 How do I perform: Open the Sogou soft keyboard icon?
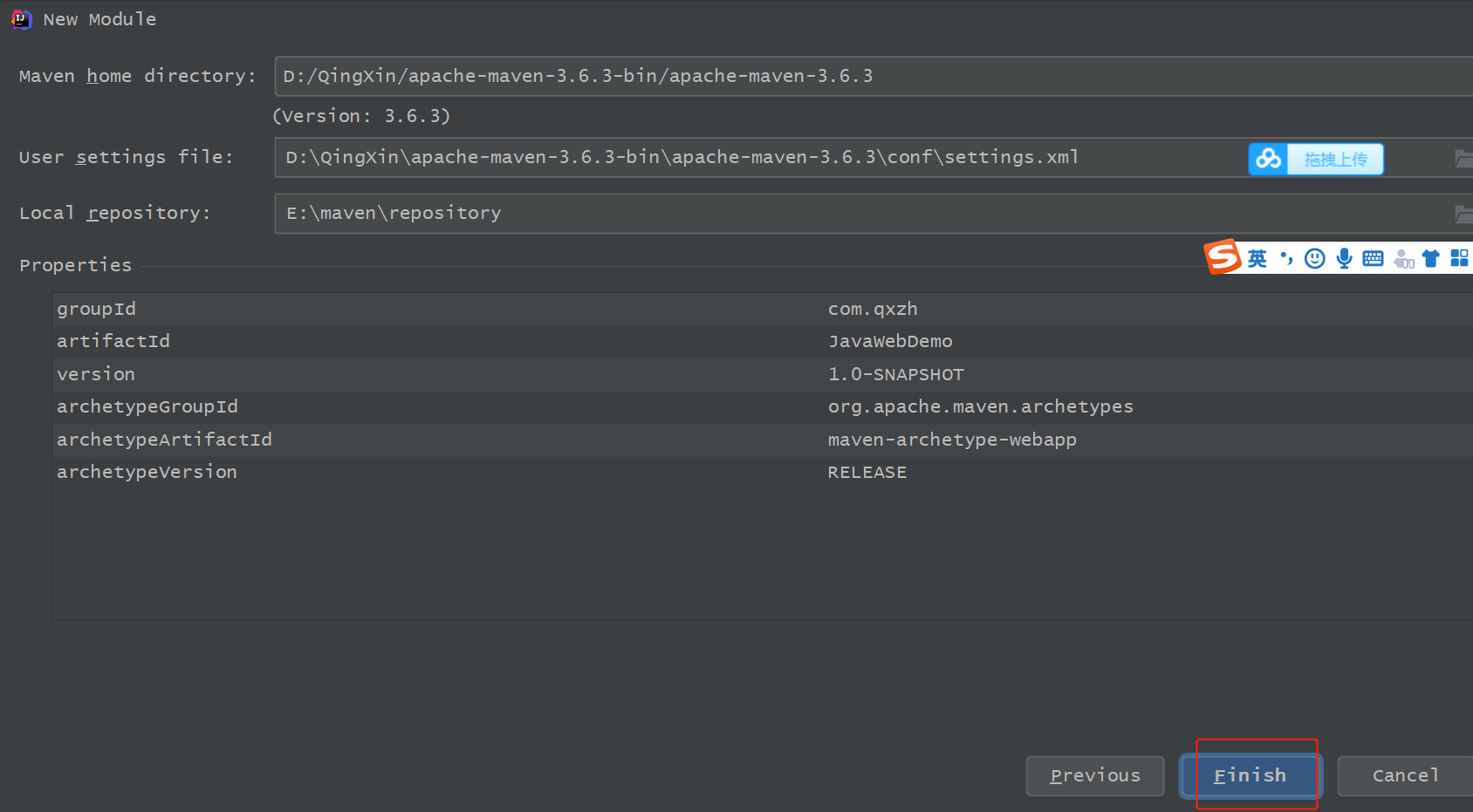(1373, 258)
